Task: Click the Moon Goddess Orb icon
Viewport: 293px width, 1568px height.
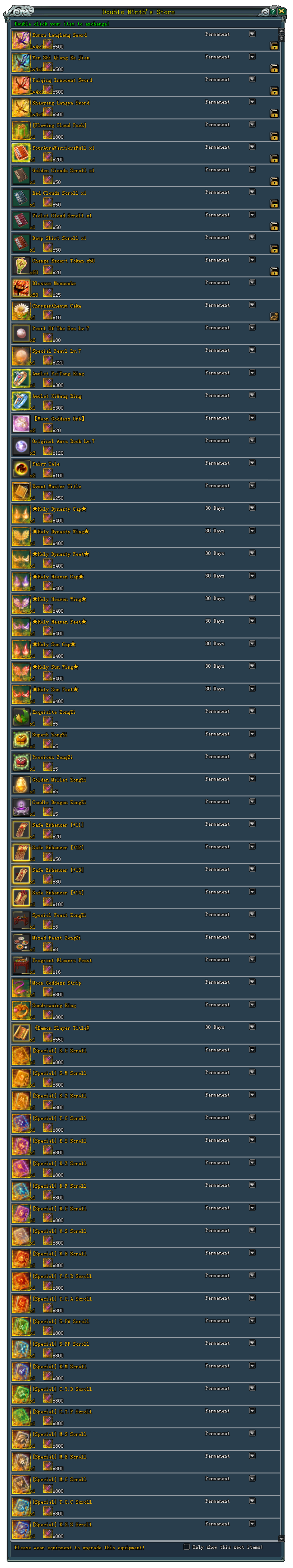Action: 21,424
